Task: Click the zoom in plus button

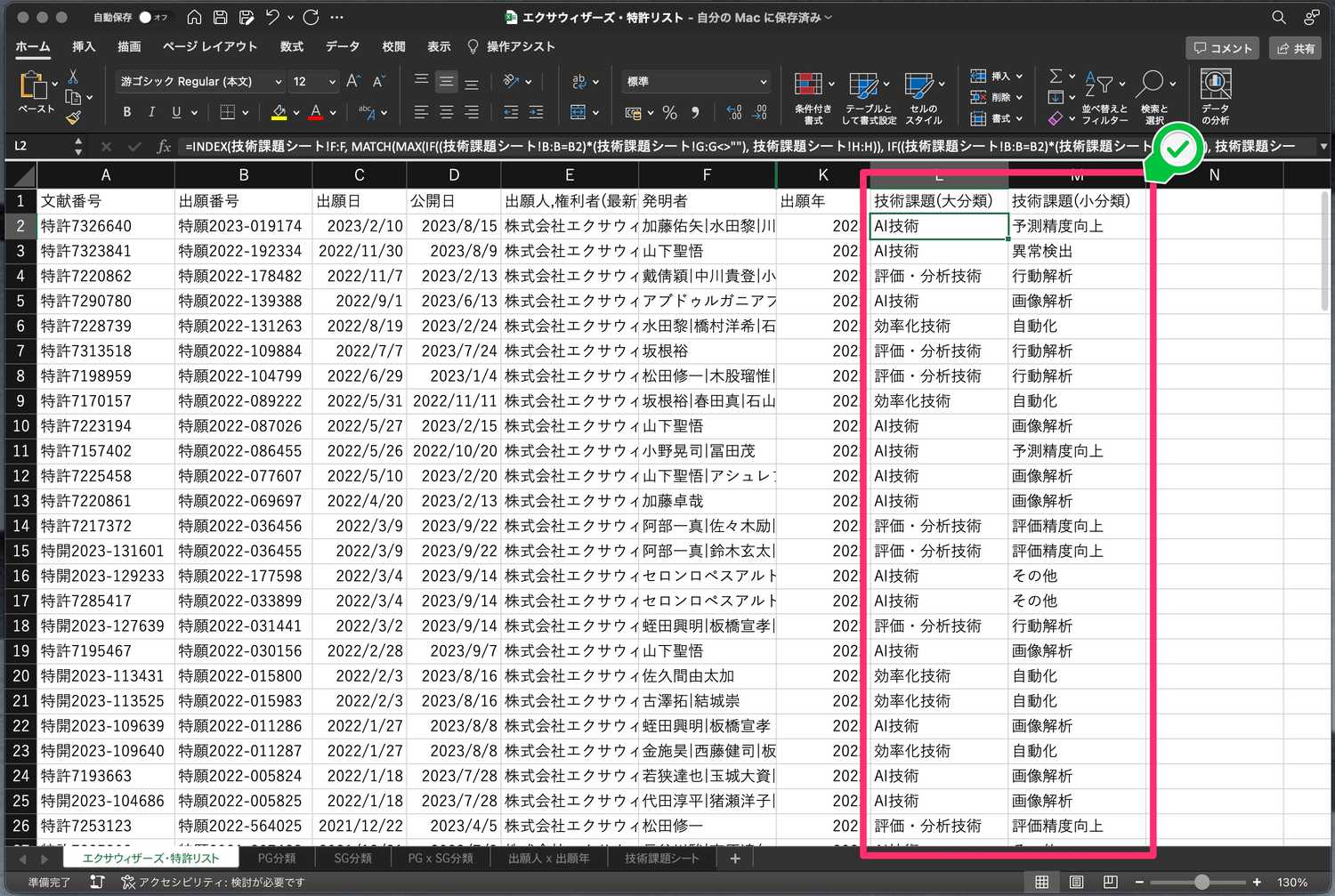Action: [1257, 882]
